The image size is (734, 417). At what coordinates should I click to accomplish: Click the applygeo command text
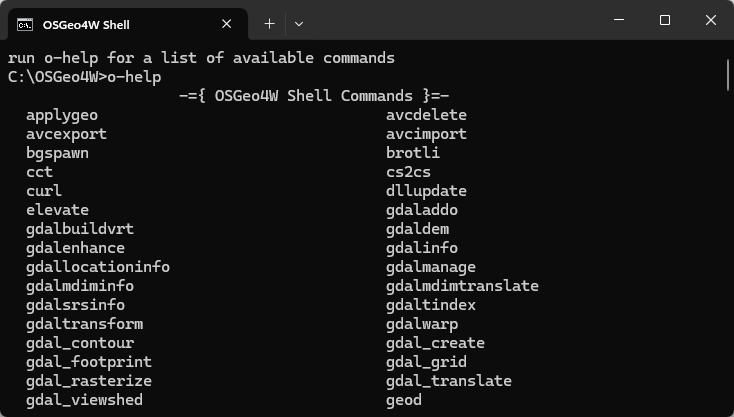(x=62, y=115)
